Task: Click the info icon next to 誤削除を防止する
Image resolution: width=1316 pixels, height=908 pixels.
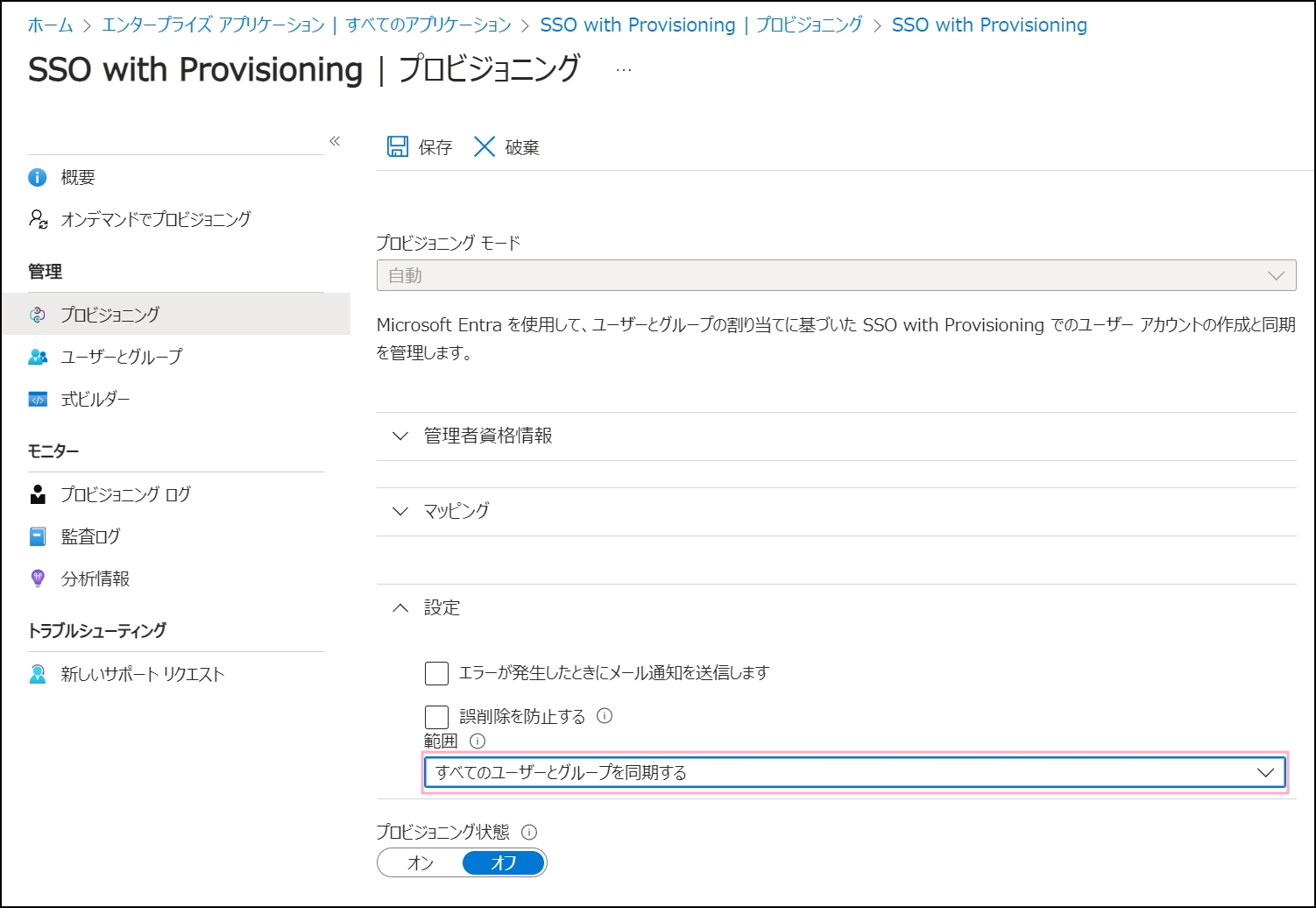Action: click(x=605, y=716)
